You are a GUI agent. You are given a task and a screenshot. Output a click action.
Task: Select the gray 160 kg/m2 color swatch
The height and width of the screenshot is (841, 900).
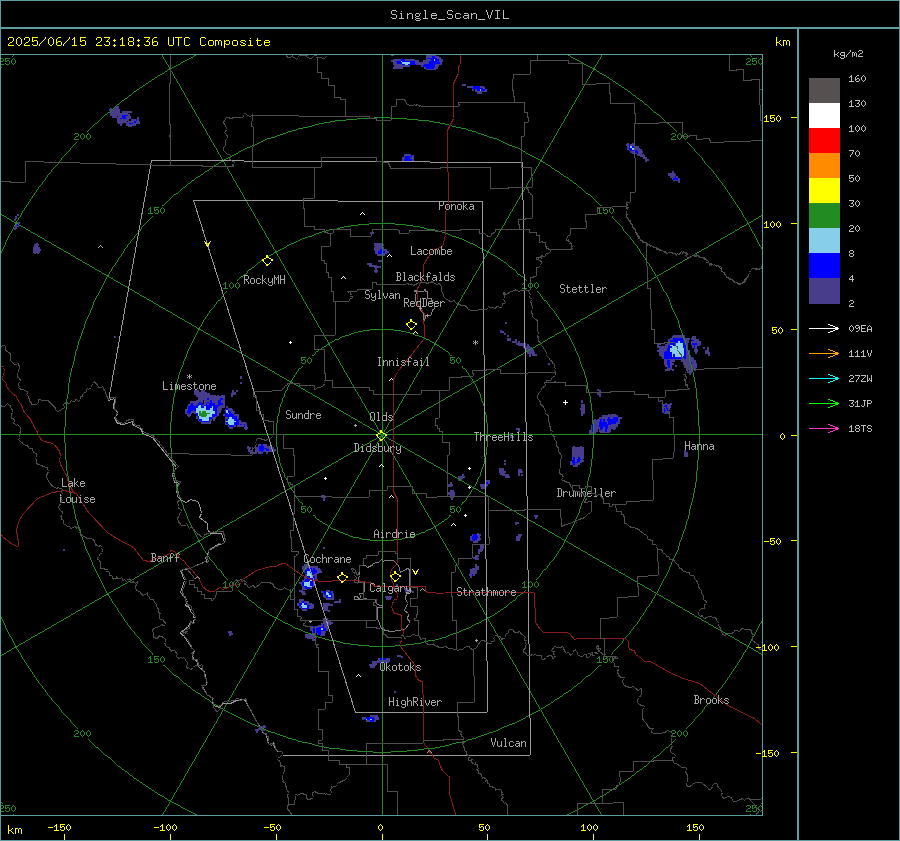(824, 91)
